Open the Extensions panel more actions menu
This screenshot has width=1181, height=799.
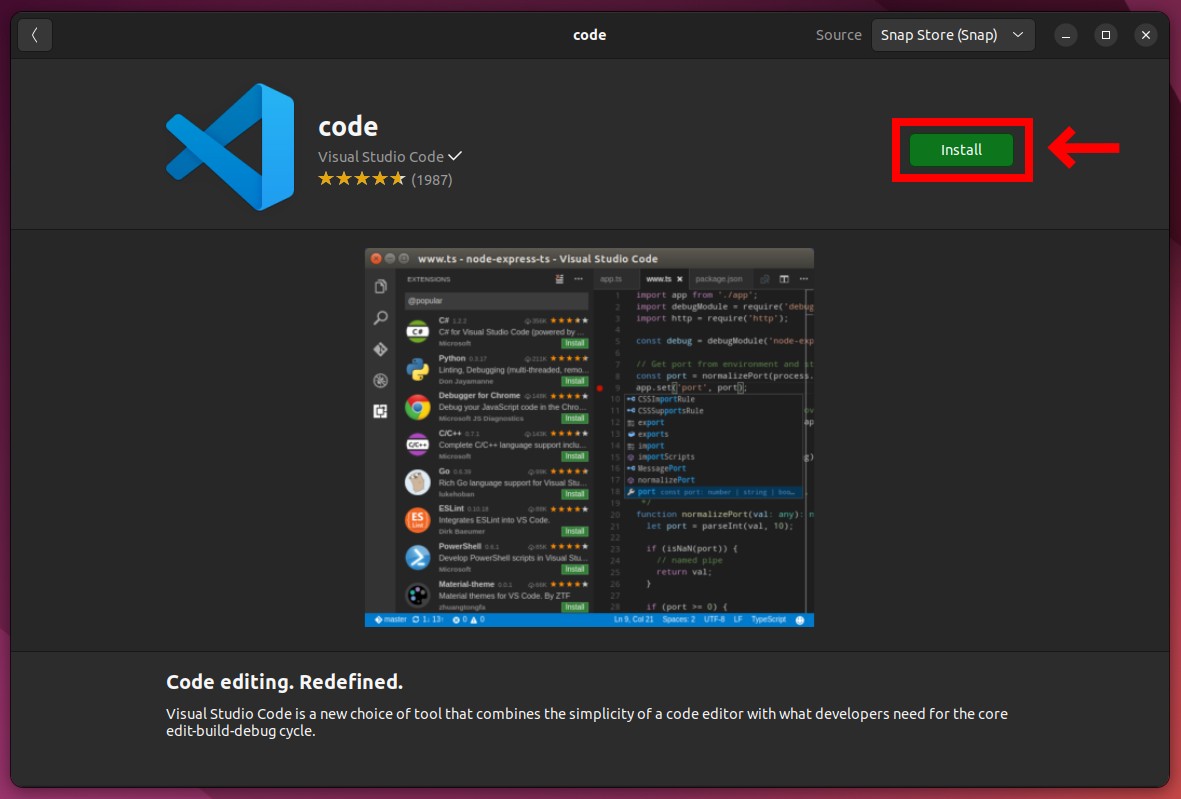(x=577, y=278)
